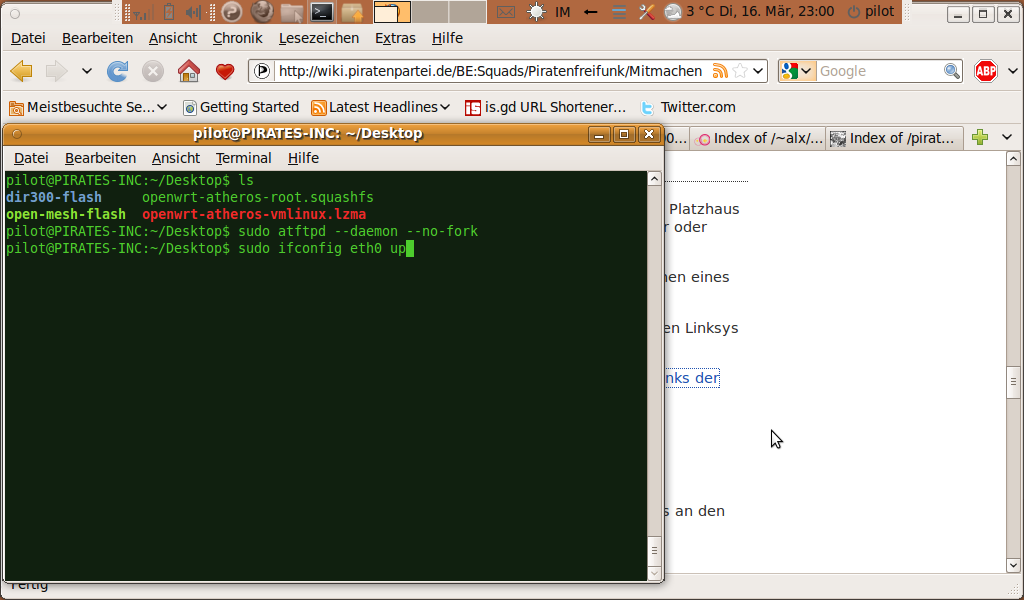Bookmark page with the star icon
This screenshot has width=1024, height=600.
739,71
